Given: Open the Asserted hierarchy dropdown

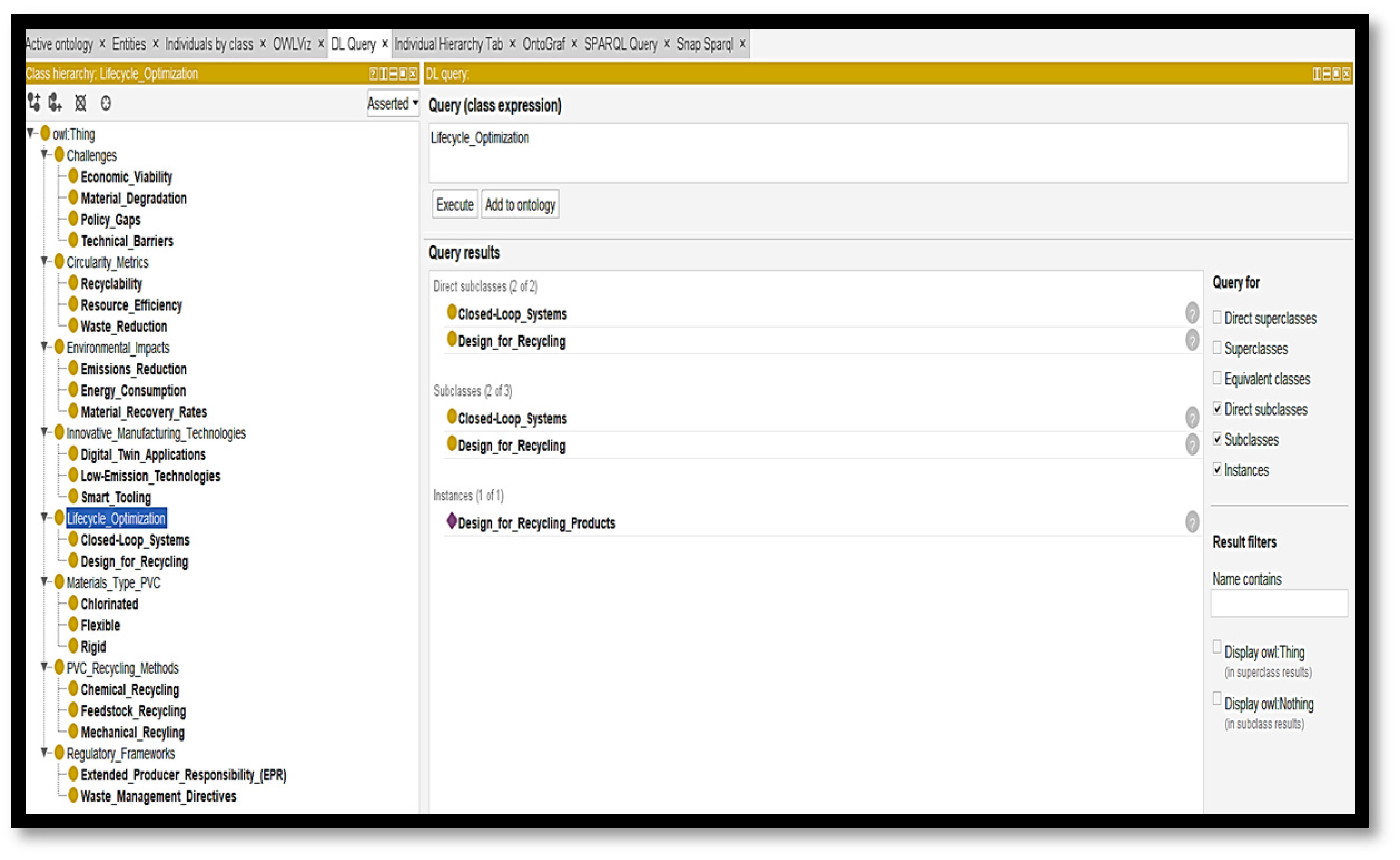Looking at the screenshot, I should pos(392,103).
